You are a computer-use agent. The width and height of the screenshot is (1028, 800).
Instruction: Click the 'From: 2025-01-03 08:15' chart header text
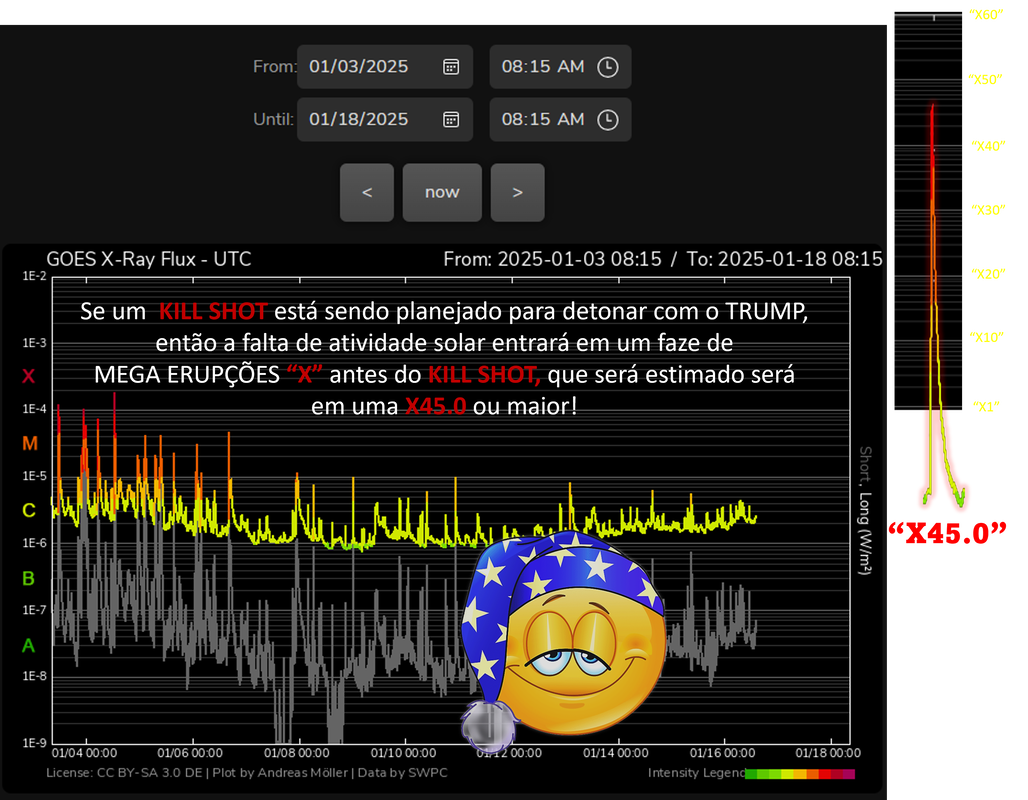(553, 259)
